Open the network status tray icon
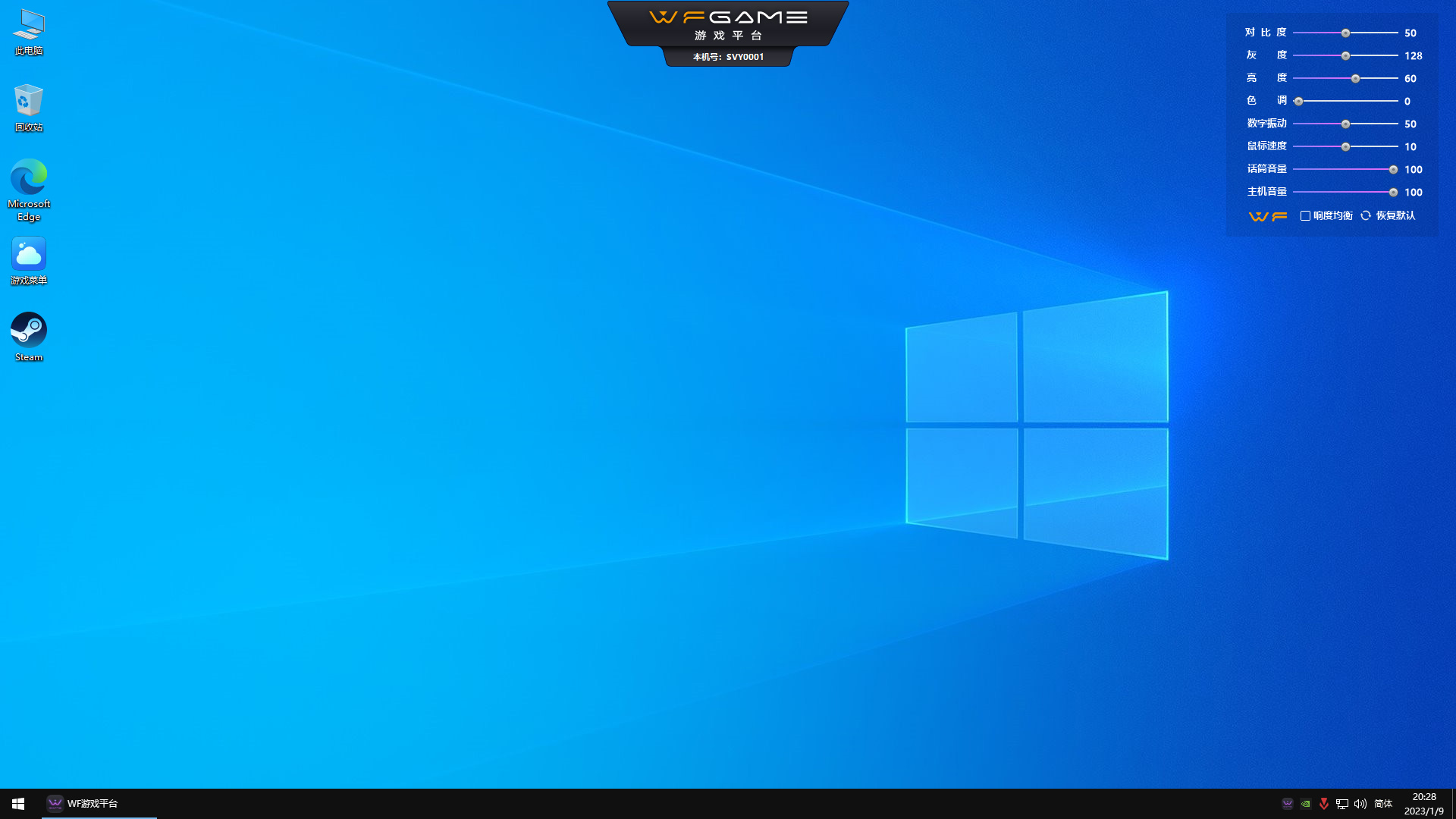Image resolution: width=1456 pixels, height=819 pixels. point(1342,804)
